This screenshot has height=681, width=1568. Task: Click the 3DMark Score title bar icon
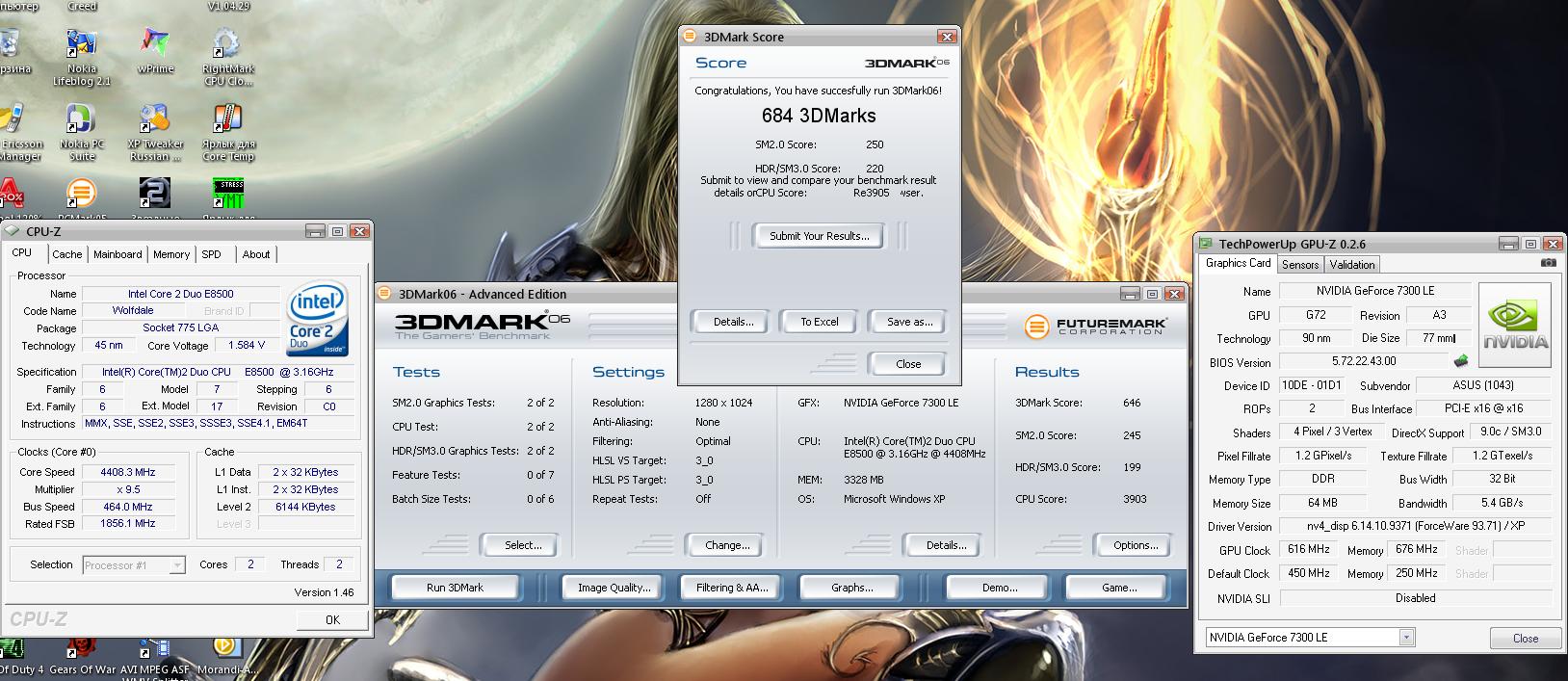pyautogui.click(x=689, y=37)
